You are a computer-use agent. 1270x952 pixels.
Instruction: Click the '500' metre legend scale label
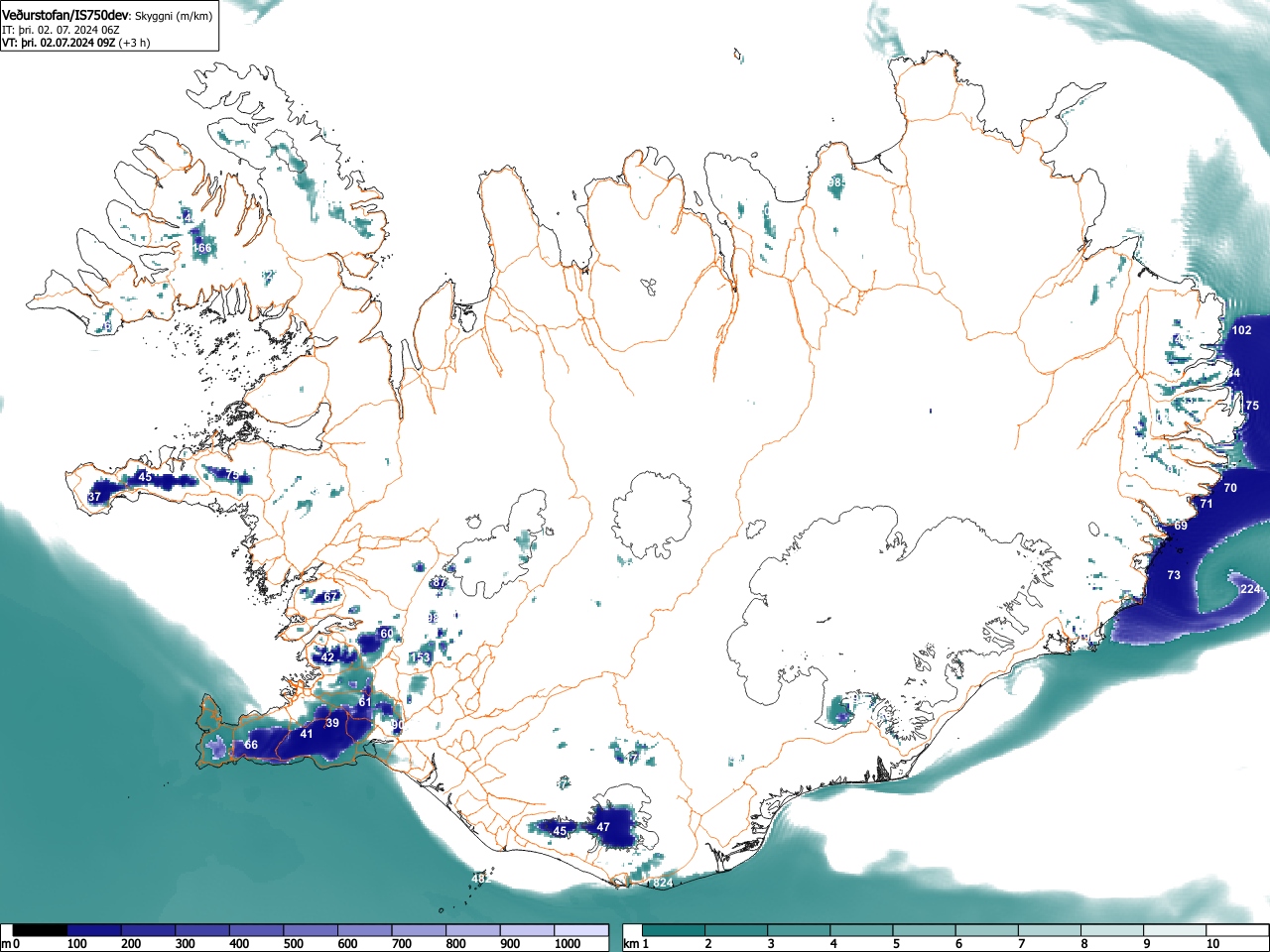point(294,944)
